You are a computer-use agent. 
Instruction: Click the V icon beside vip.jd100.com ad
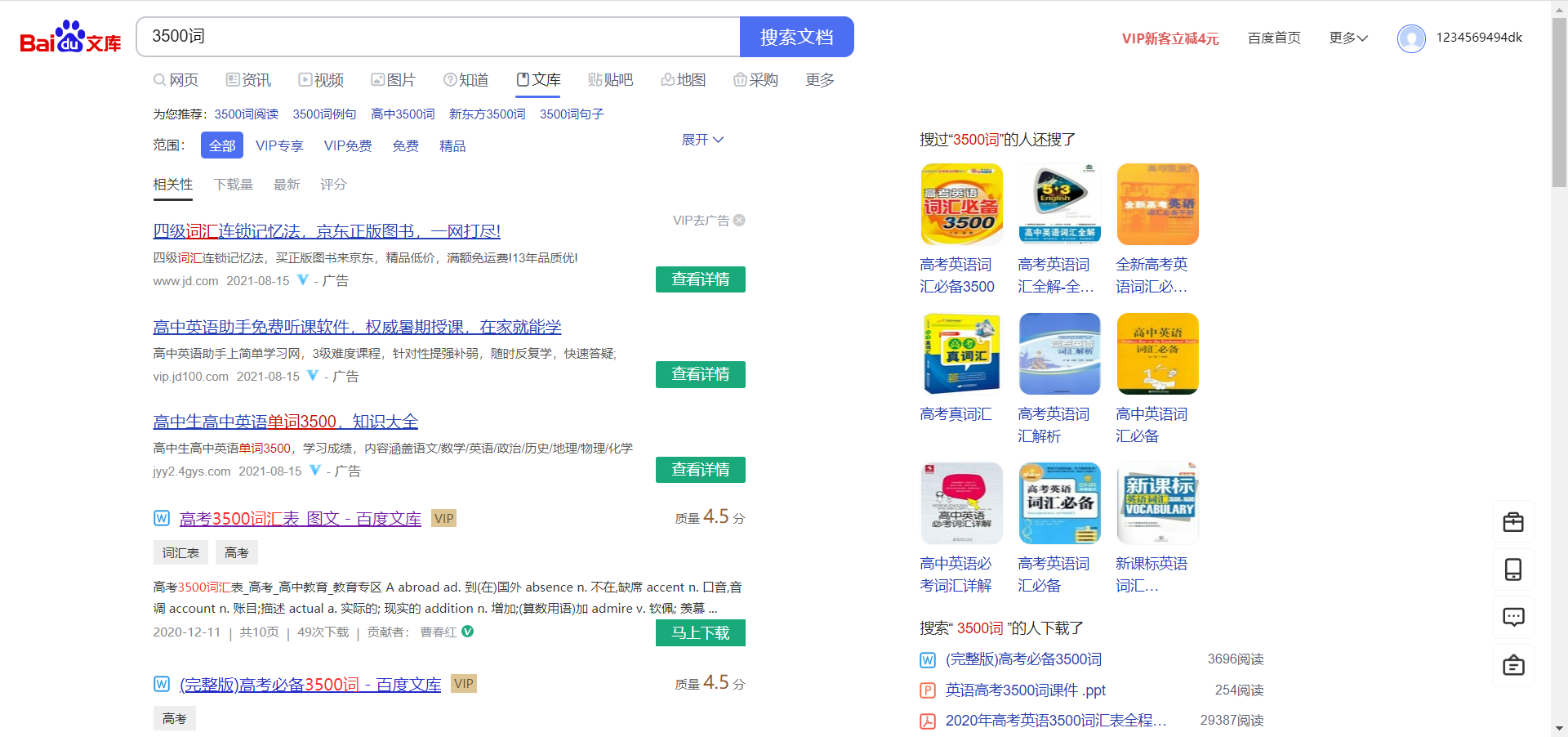(x=313, y=376)
